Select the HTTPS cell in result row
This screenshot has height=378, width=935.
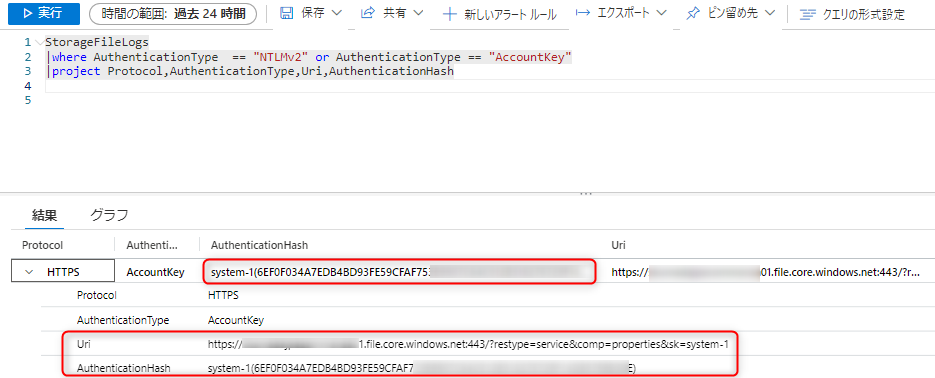tap(63, 272)
